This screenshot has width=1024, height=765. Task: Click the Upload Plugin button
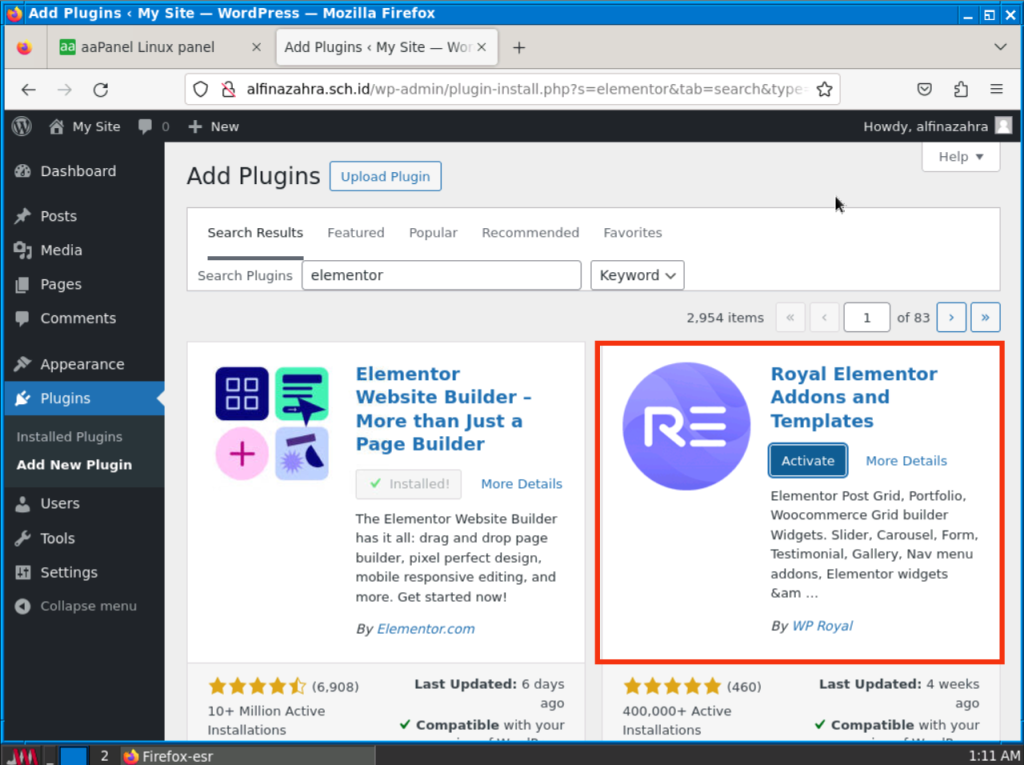385,176
